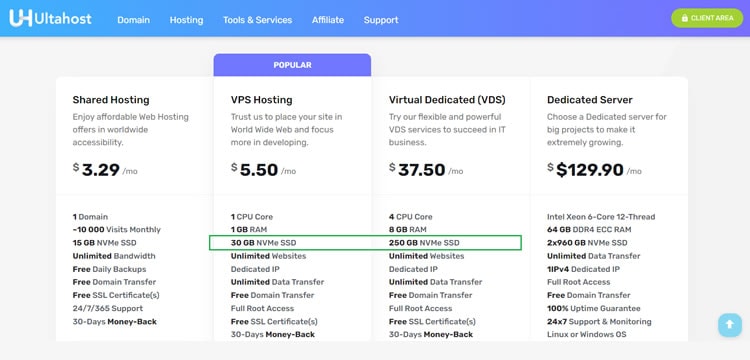750x360 pixels.
Task: Open the Tools & Services menu
Action: point(257,20)
